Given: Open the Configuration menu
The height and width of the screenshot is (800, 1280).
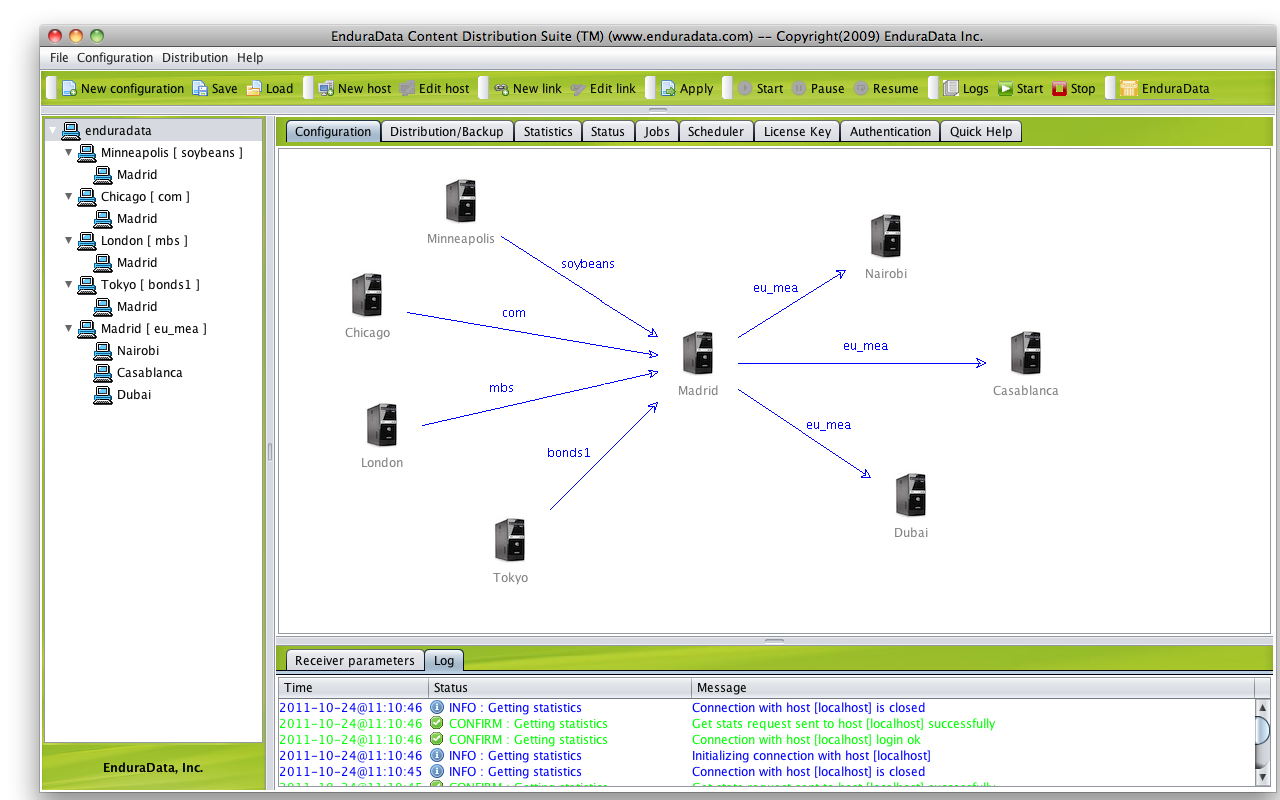Looking at the screenshot, I should (115, 58).
